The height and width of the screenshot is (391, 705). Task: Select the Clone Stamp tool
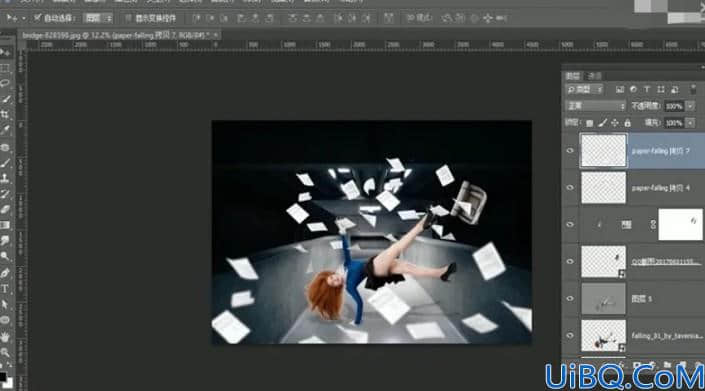(x=5, y=178)
